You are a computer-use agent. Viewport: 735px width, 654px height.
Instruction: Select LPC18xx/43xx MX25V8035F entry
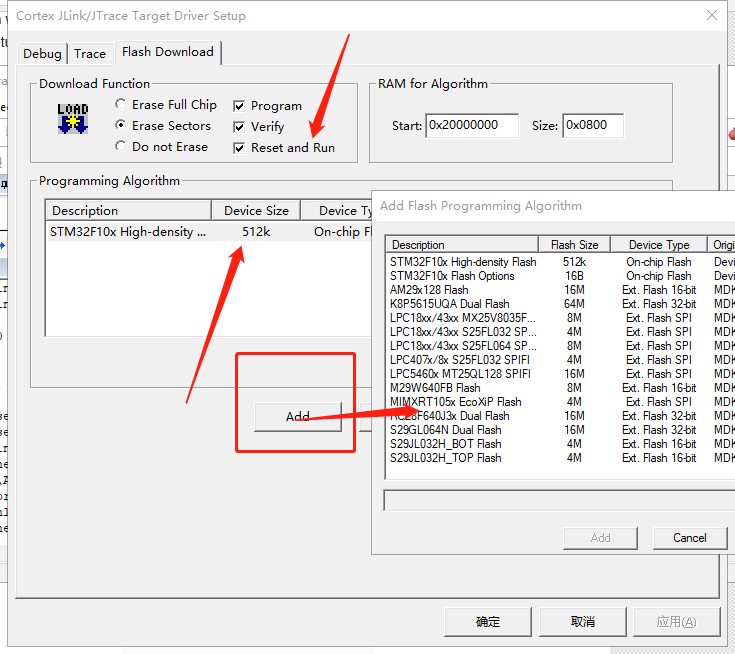click(560, 318)
